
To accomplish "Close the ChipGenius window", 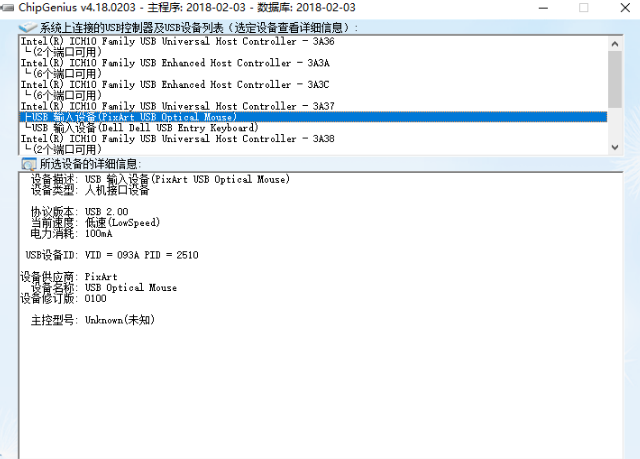I will coord(625,8).
